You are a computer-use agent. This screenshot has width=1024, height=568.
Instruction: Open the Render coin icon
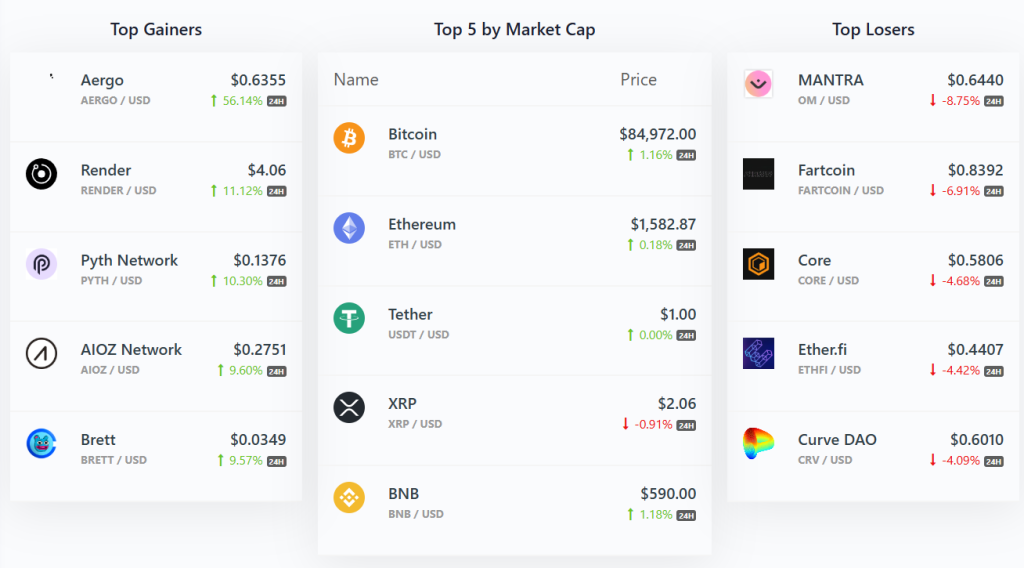click(x=41, y=174)
